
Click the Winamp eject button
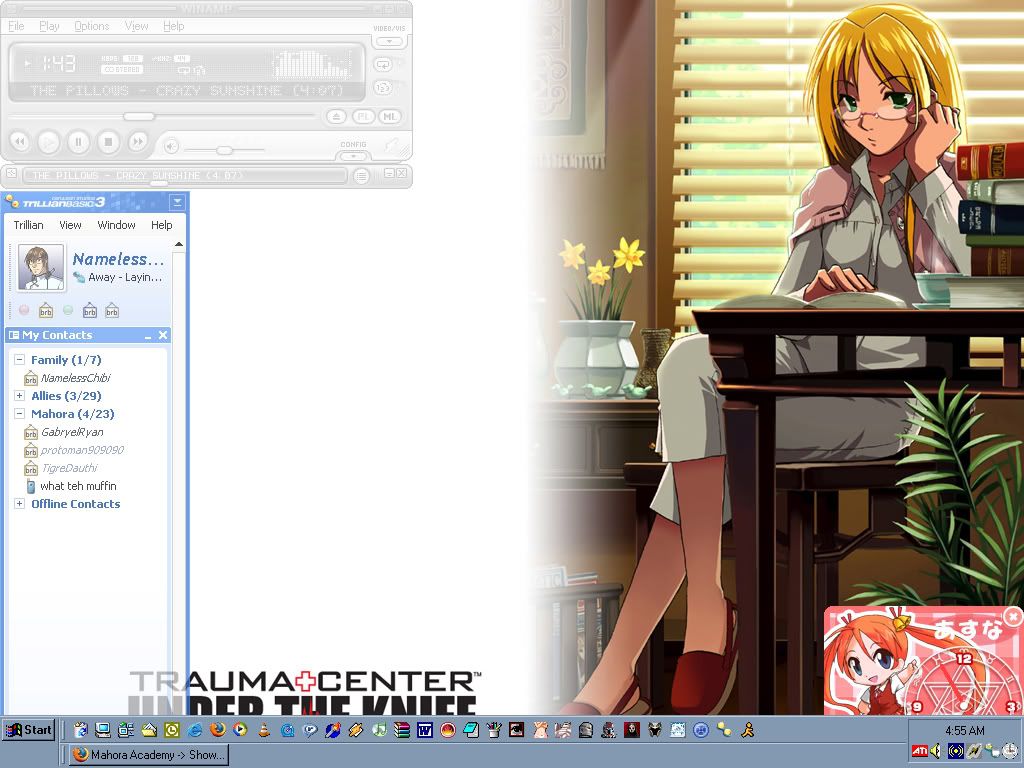tap(336, 117)
